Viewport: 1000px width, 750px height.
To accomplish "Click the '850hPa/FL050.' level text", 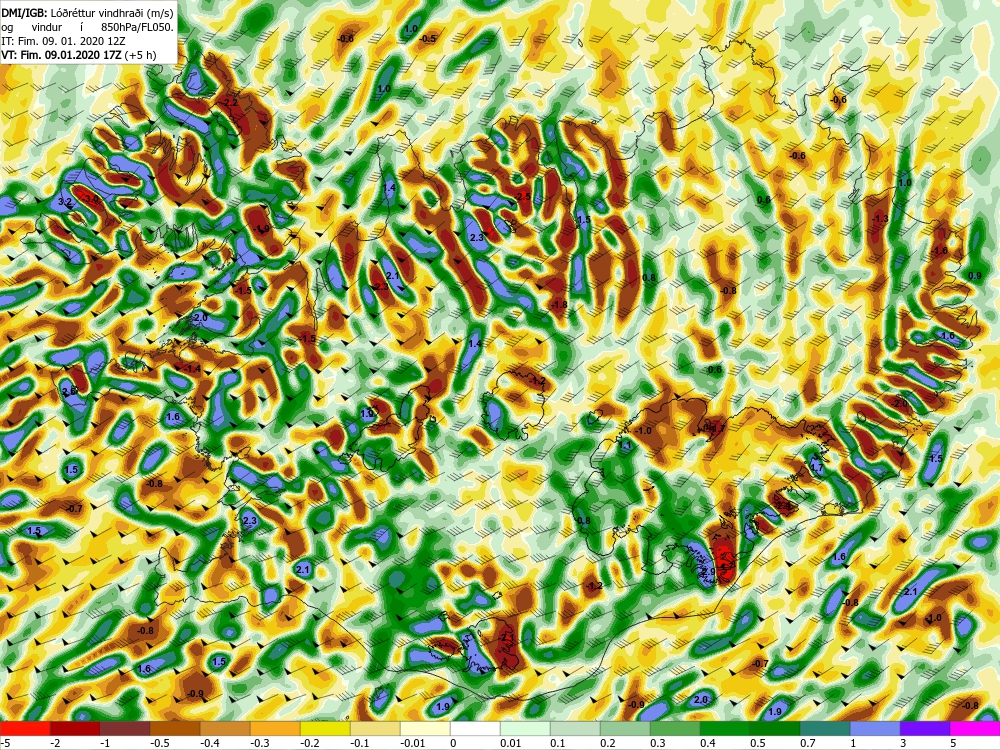I will [137, 27].
